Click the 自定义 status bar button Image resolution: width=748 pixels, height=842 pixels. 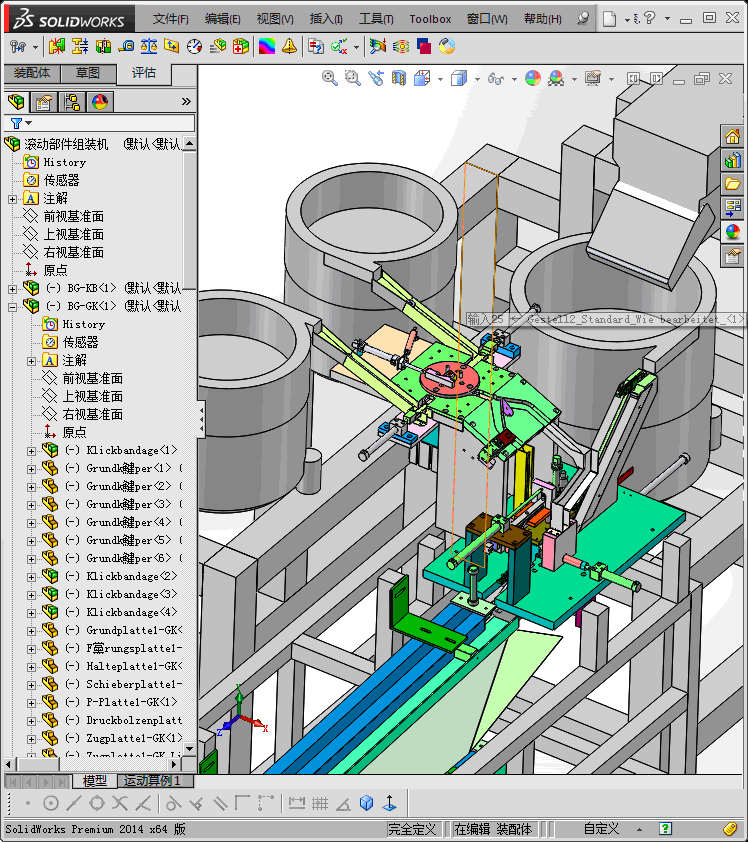602,829
